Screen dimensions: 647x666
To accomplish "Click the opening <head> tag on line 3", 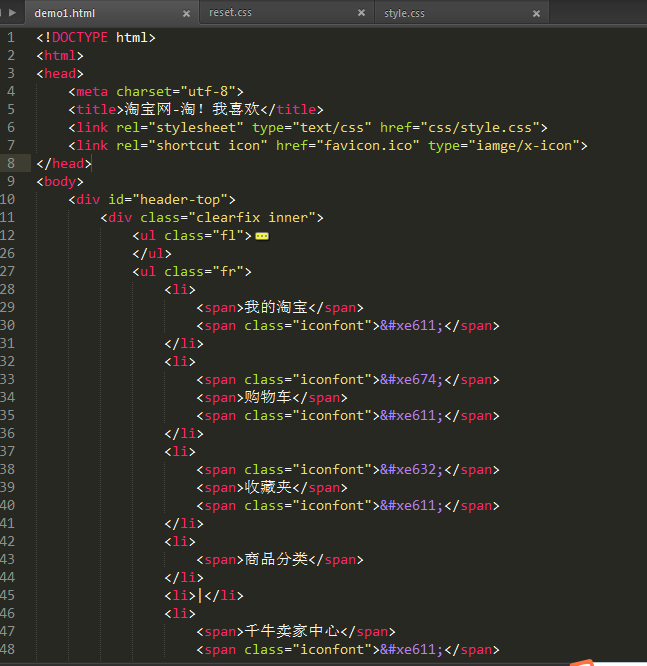I will [60, 74].
